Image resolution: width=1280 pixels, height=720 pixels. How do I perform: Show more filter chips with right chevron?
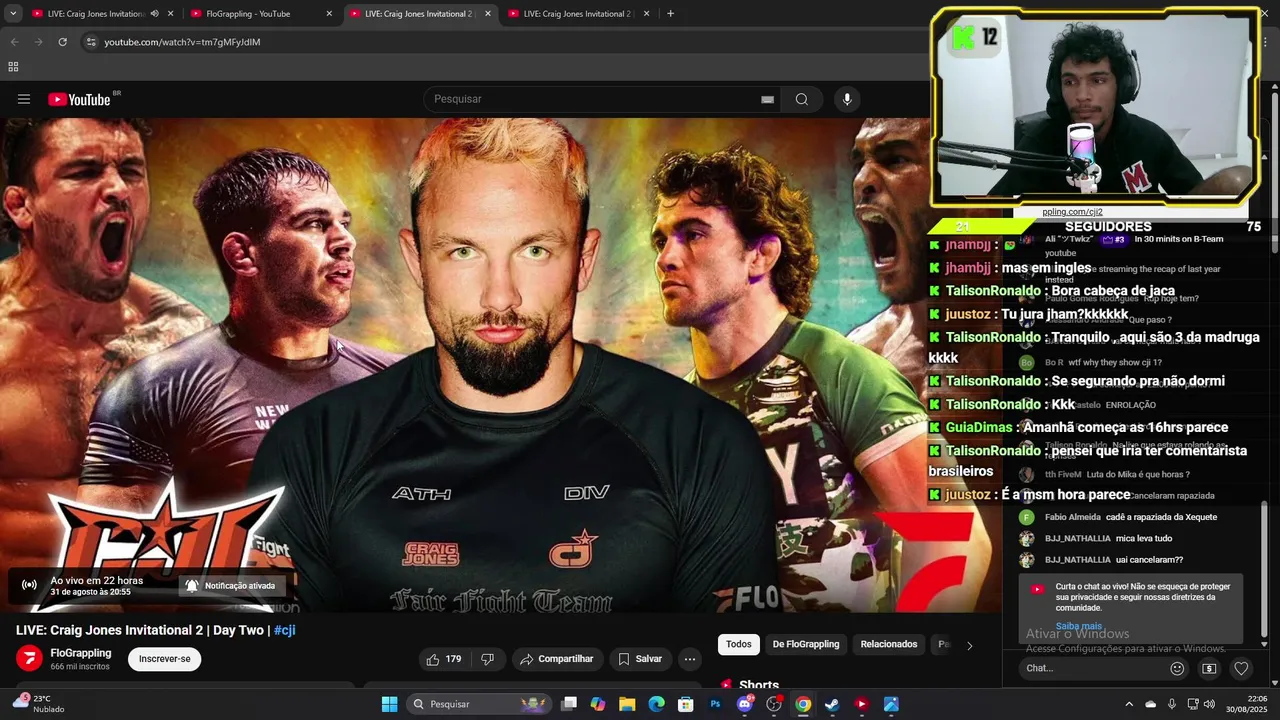tap(969, 645)
